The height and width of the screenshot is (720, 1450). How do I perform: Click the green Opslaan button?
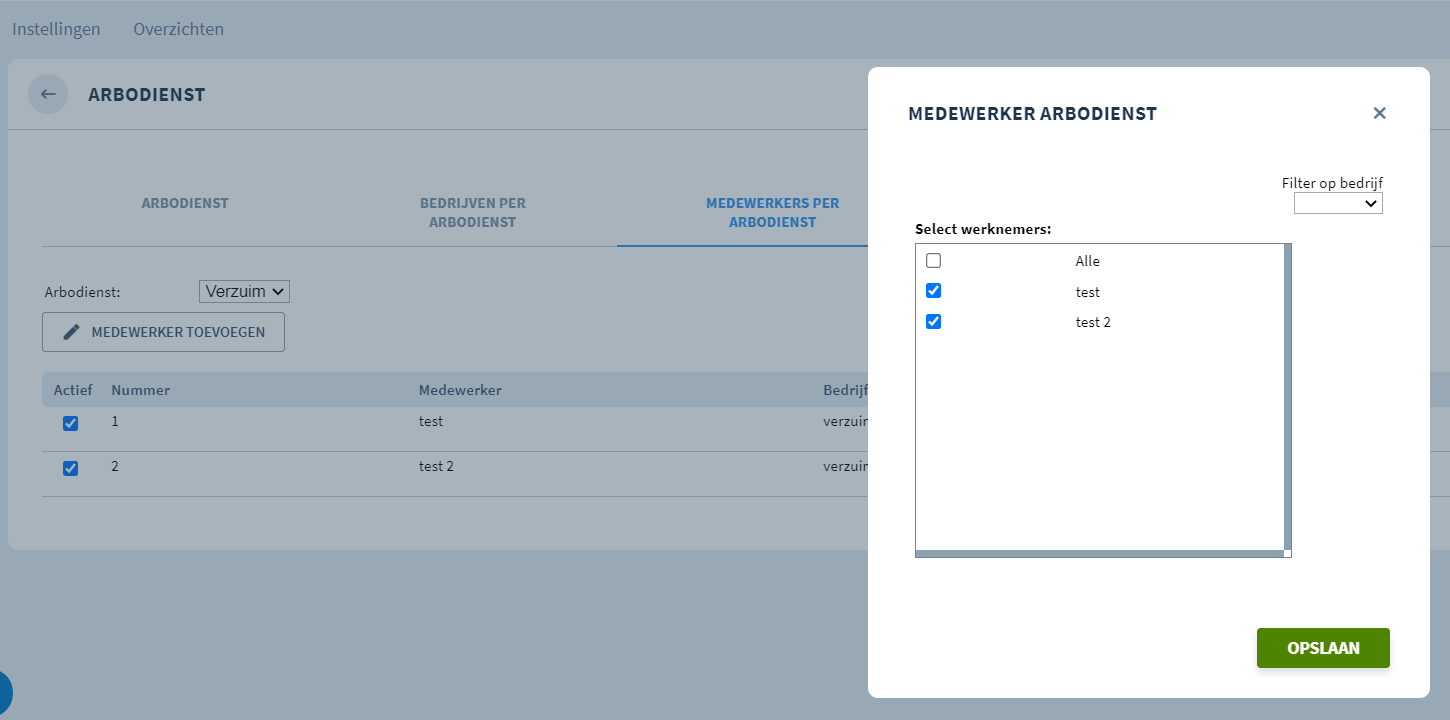point(1323,648)
